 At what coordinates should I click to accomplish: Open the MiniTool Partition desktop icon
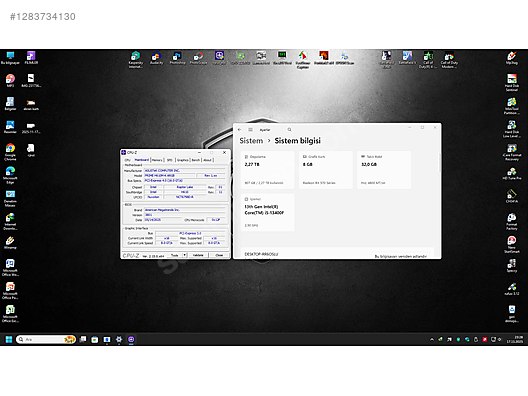click(x=512, y=106)
